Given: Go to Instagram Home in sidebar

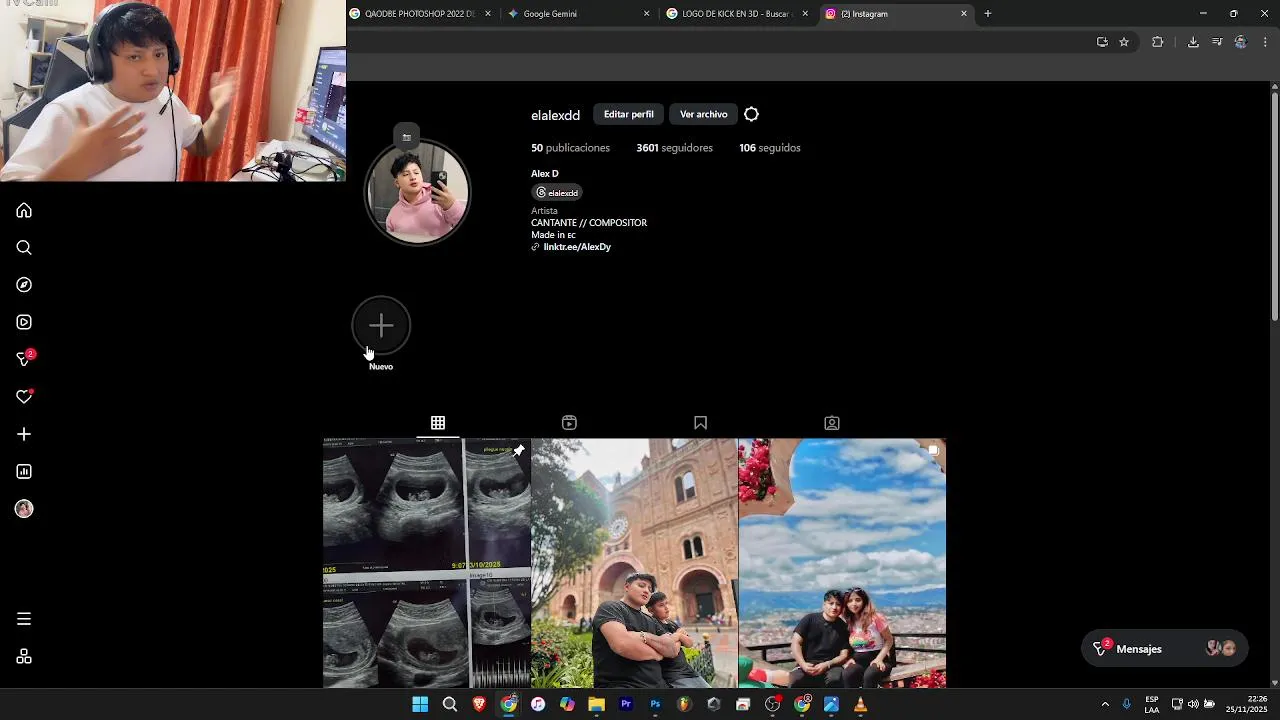Looking at the screenshot, I should pyautogui.click(x=24, y=210).
